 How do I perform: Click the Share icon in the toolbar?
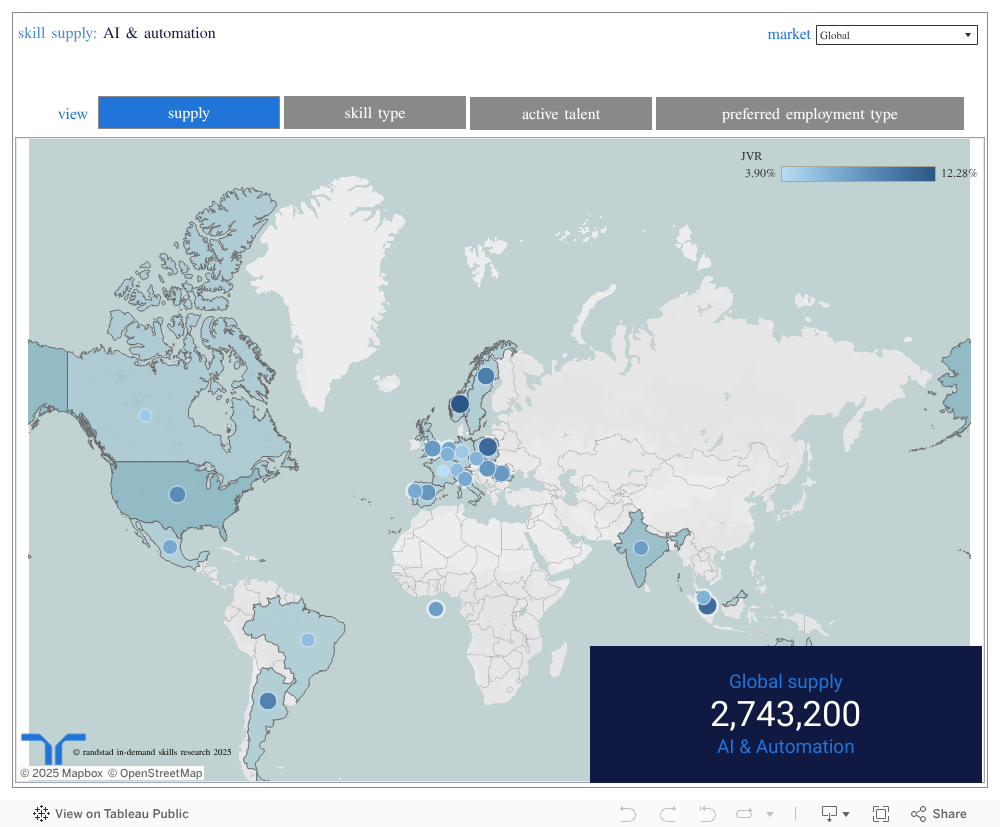pyautogui.click(x=917, y=813)
